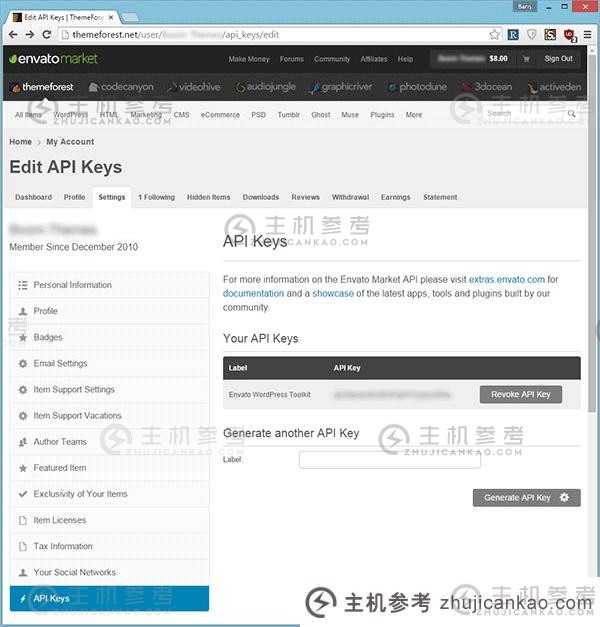Image resolution: width=600 pixels, height=627 pixels.
Task: Open the showcase link
Action: click(333, 294)
